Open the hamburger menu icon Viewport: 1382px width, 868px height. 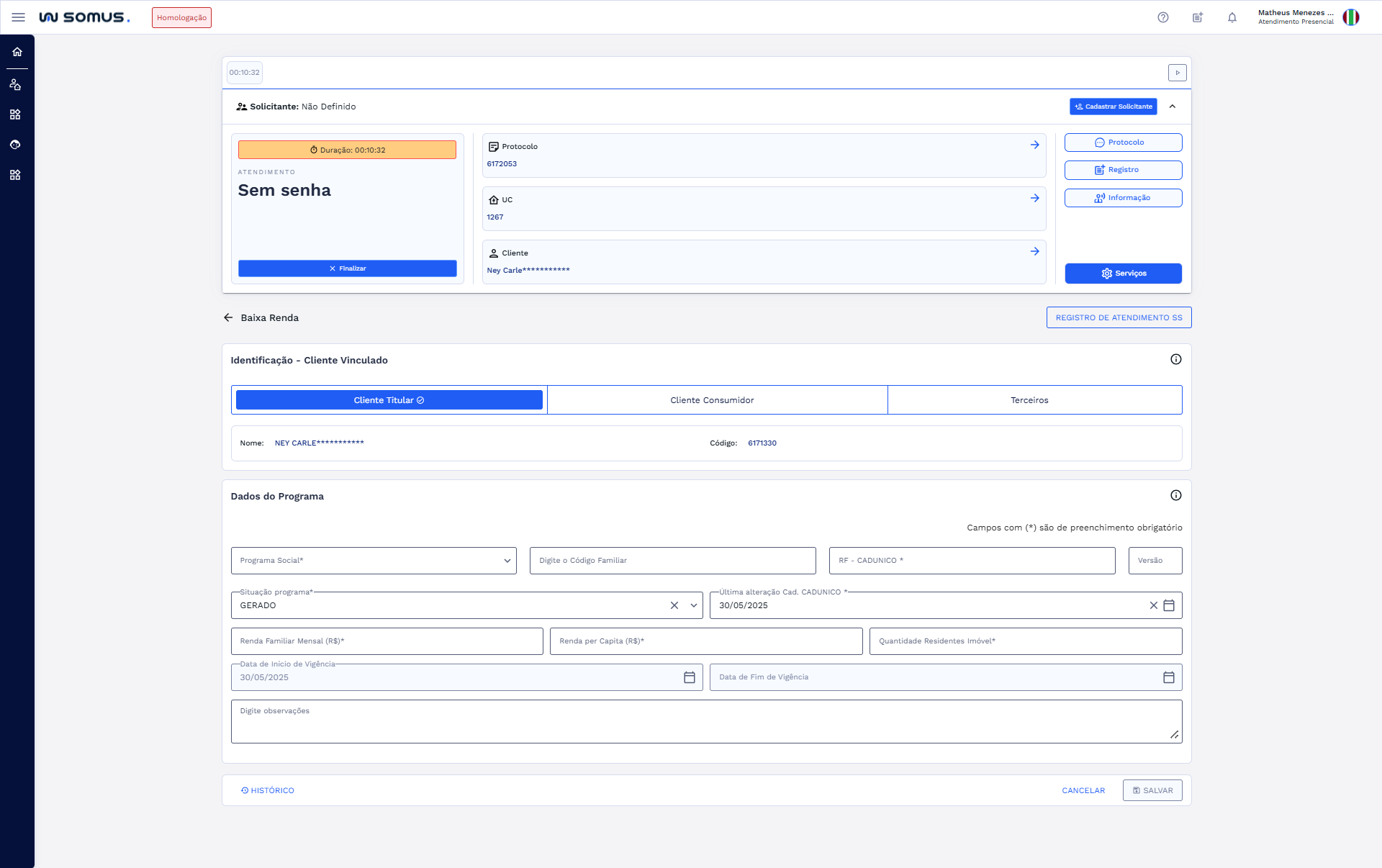(18, 17)
